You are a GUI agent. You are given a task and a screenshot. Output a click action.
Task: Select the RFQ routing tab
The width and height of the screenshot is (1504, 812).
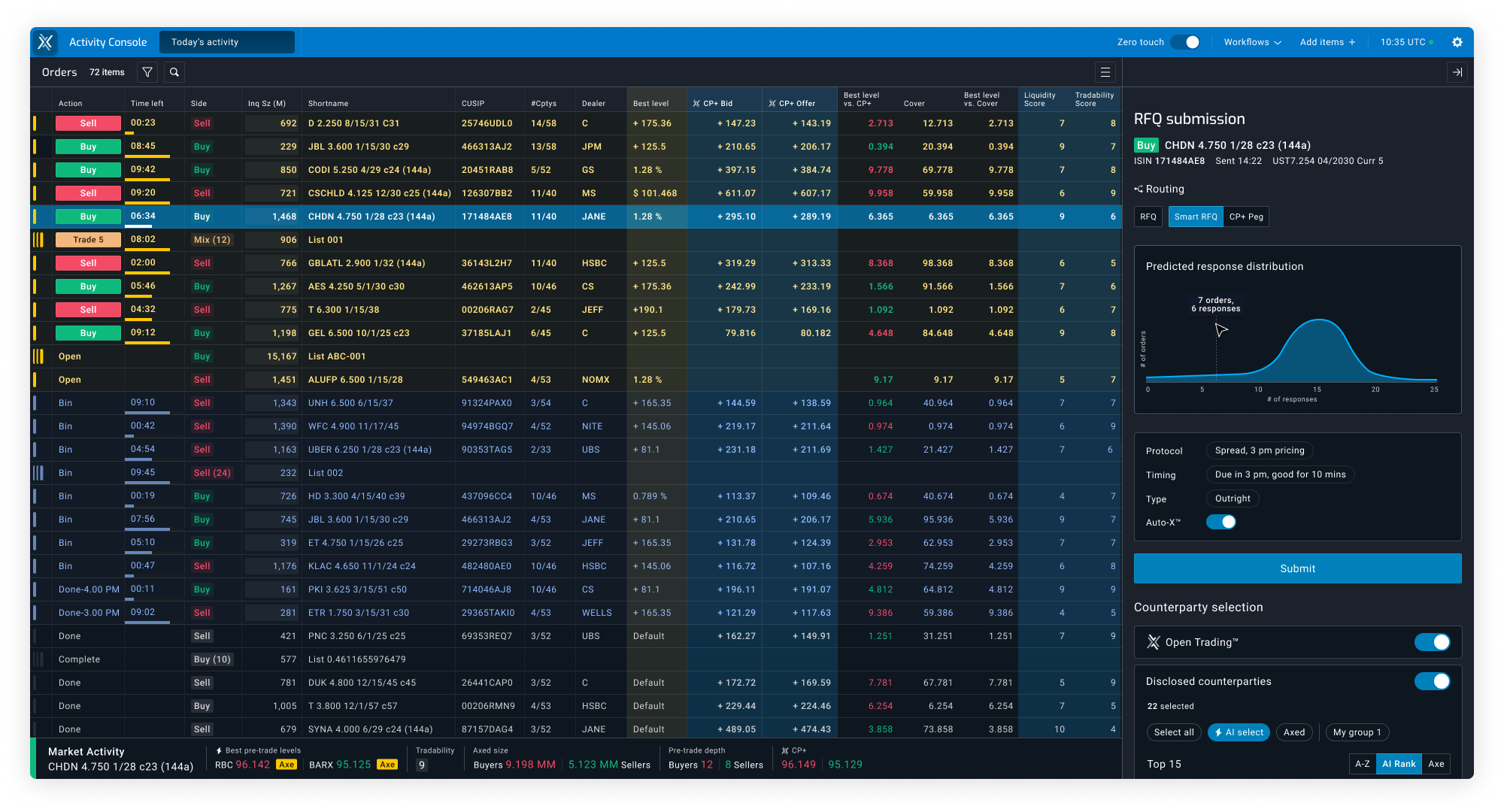(x=1148, y=217)
